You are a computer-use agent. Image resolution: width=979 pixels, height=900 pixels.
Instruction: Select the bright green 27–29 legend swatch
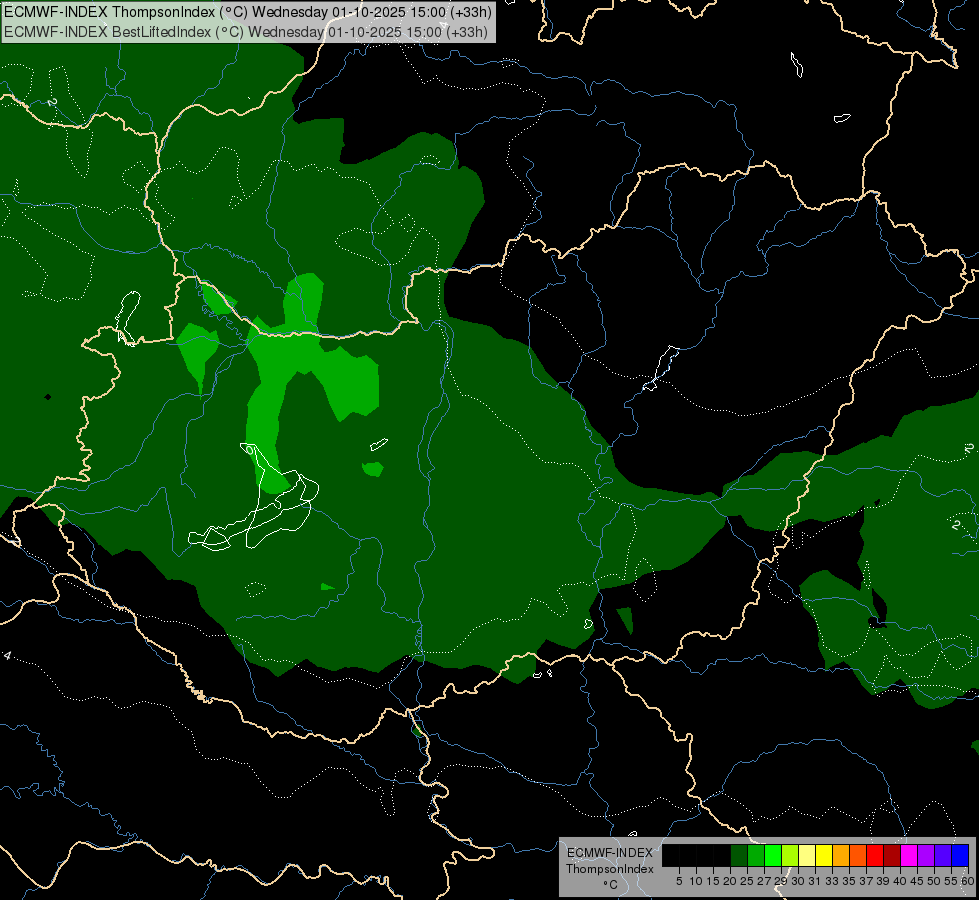tap(773, 855)
